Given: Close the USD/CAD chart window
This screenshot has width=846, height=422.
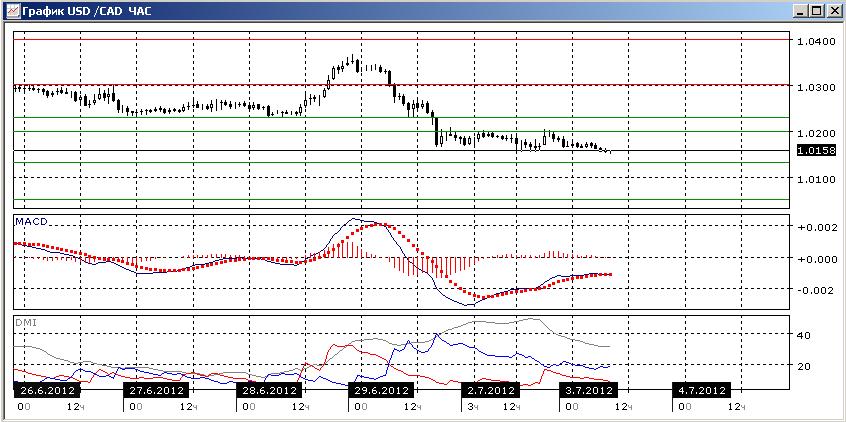Looking at the screenshot, I should [x=833, y=10].
